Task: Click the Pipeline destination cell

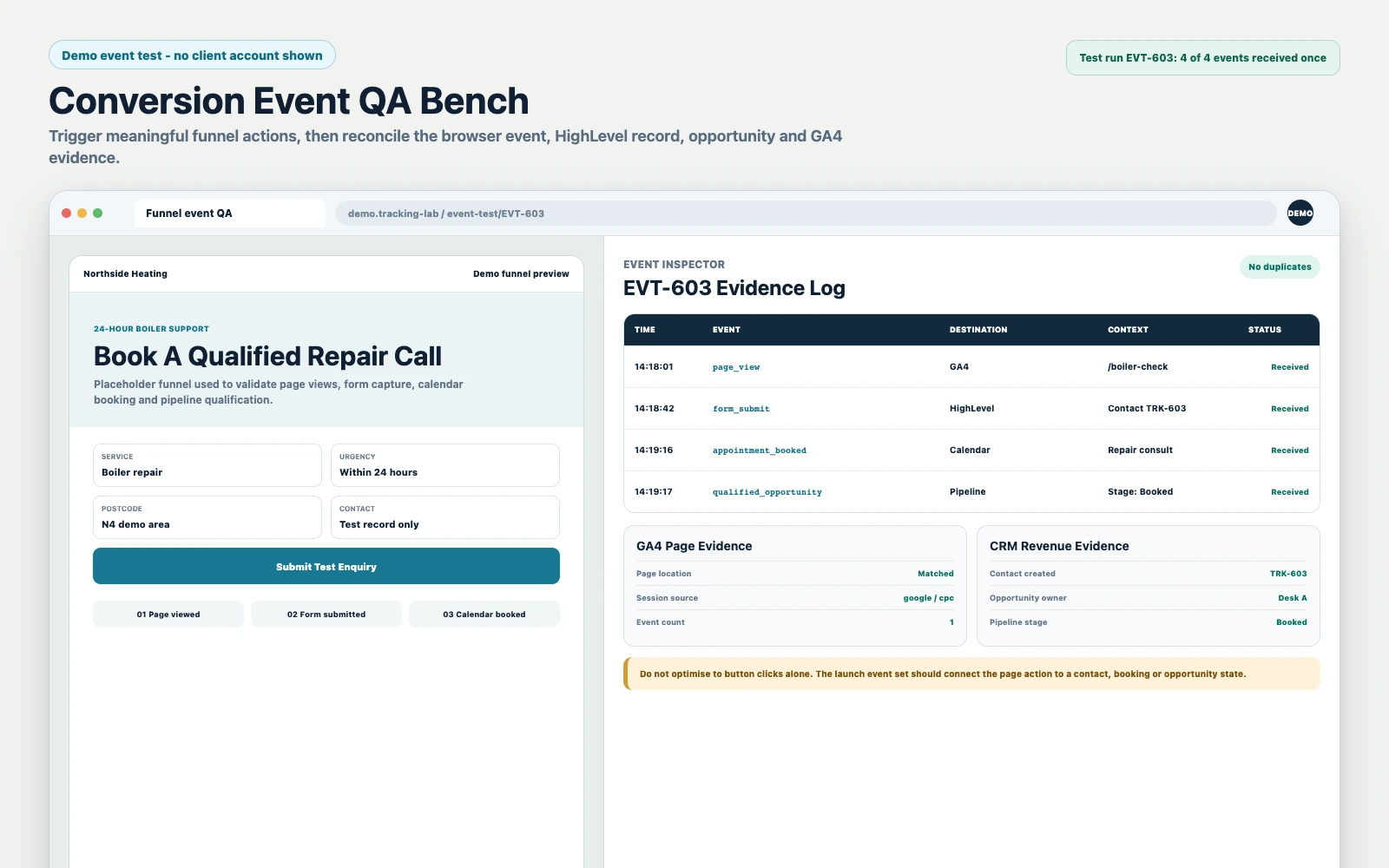Action: [x=968, y=491]
